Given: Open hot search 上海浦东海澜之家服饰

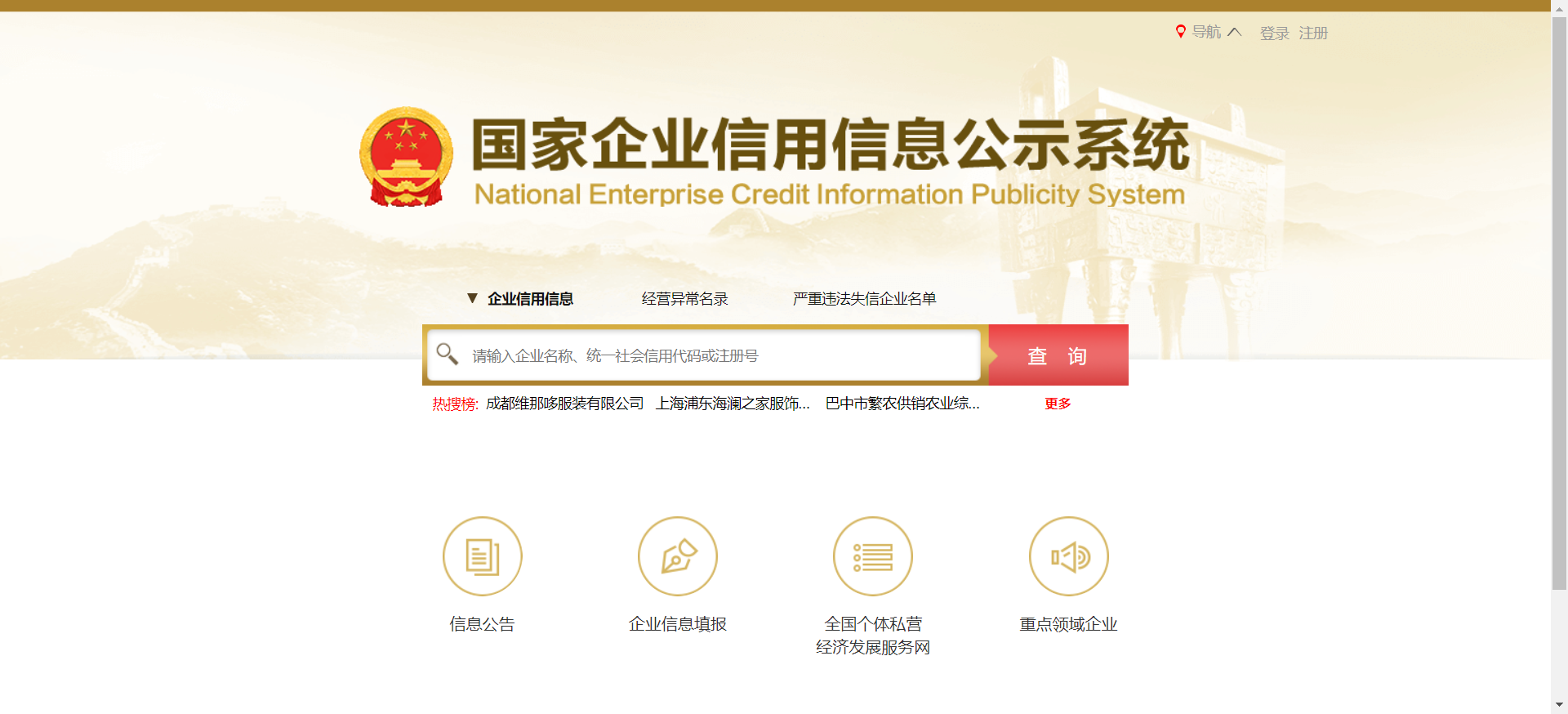Looking at the screenshot, I should (x=733, y=404).
